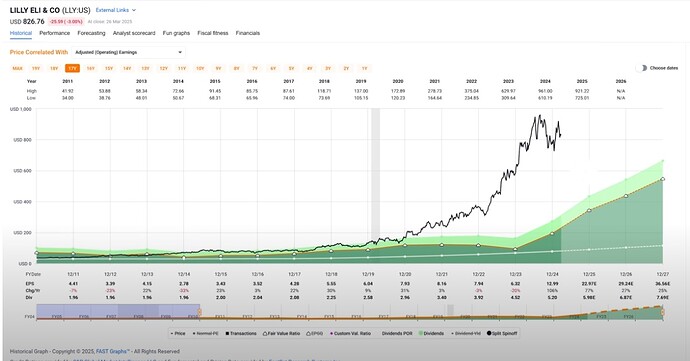Click the 2025 low value 725.01
690x361 pixels.
[582, 98]
